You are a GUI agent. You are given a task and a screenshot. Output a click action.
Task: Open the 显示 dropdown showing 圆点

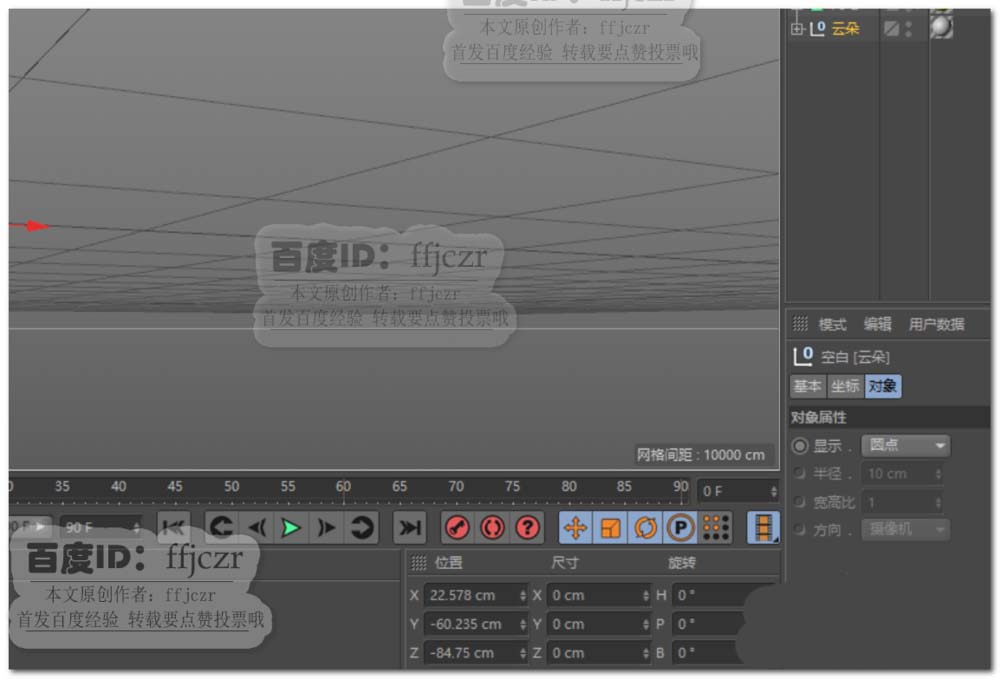coord(905,445)
